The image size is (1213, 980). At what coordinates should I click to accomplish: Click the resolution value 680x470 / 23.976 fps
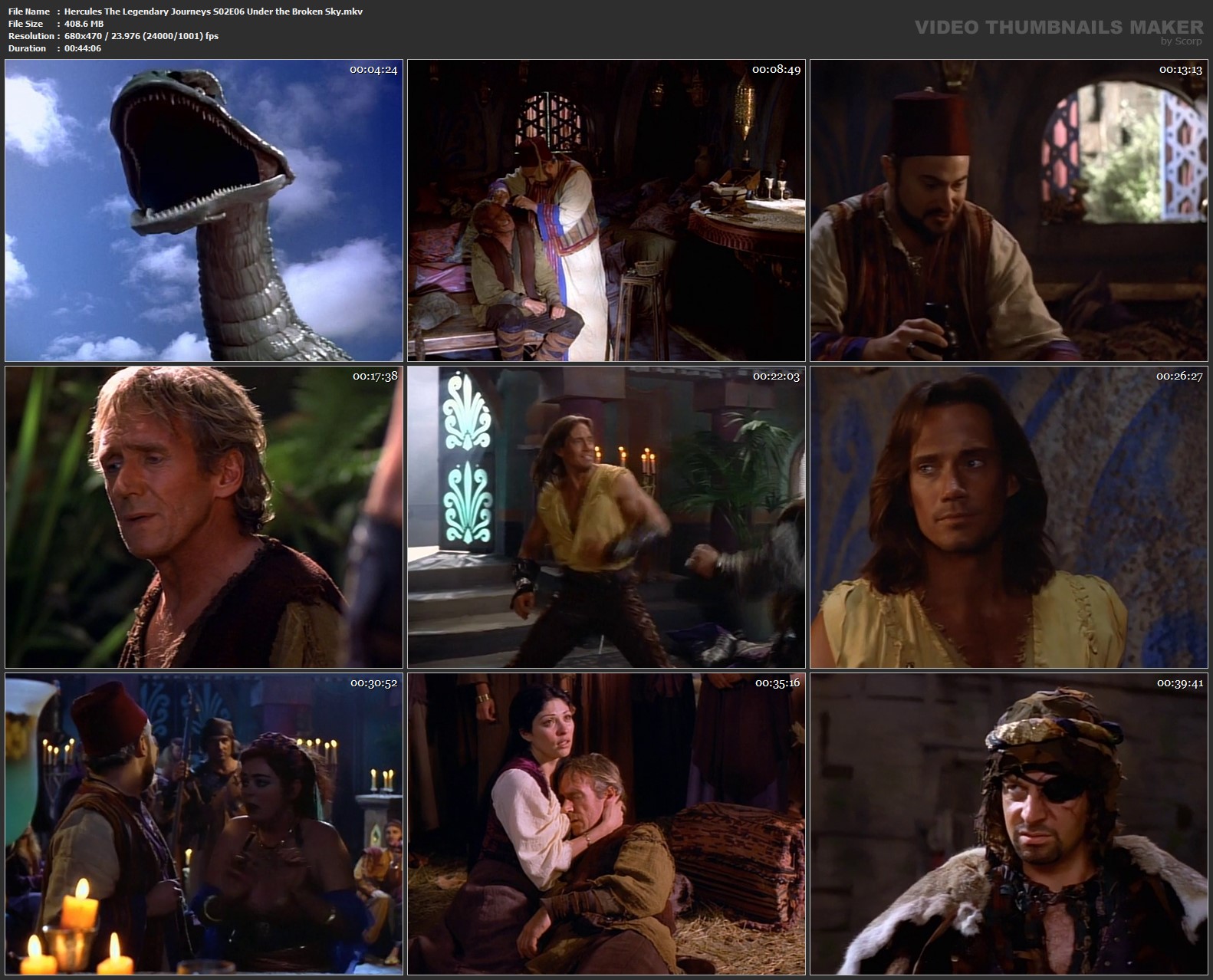[141, 36]
